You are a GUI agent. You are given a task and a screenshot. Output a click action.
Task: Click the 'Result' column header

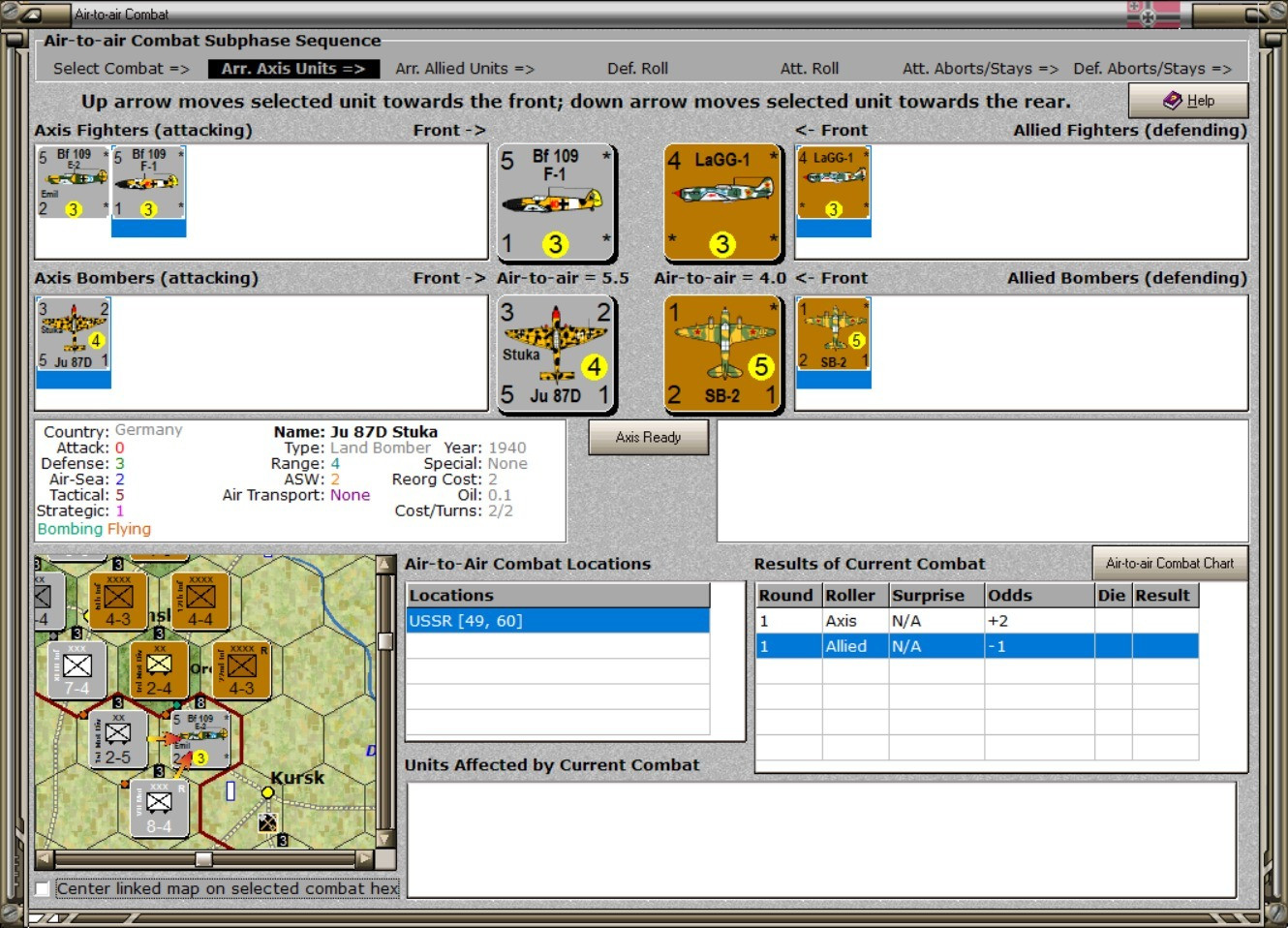(1165, 596)
